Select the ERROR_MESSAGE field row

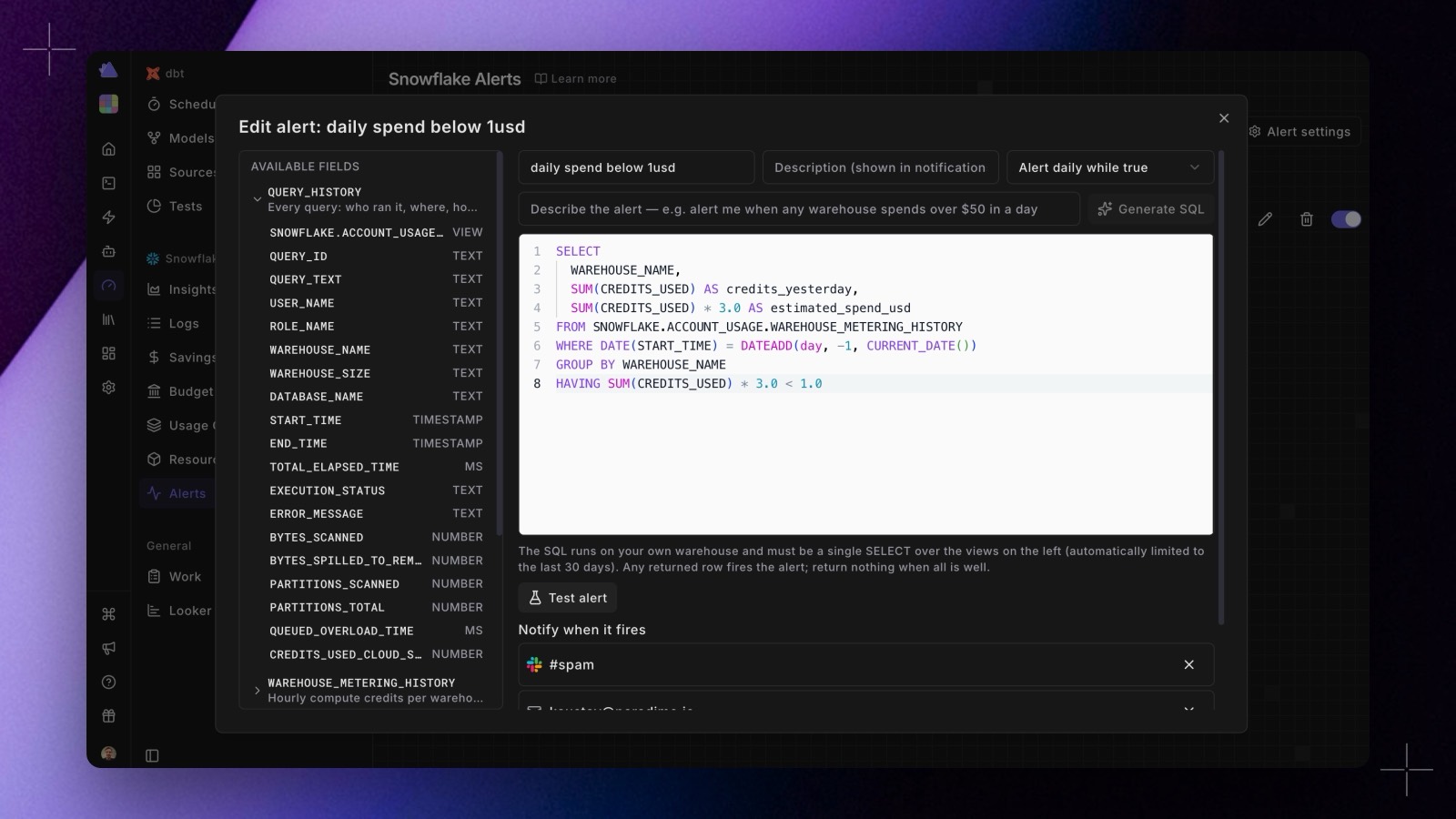pos(376,514)
